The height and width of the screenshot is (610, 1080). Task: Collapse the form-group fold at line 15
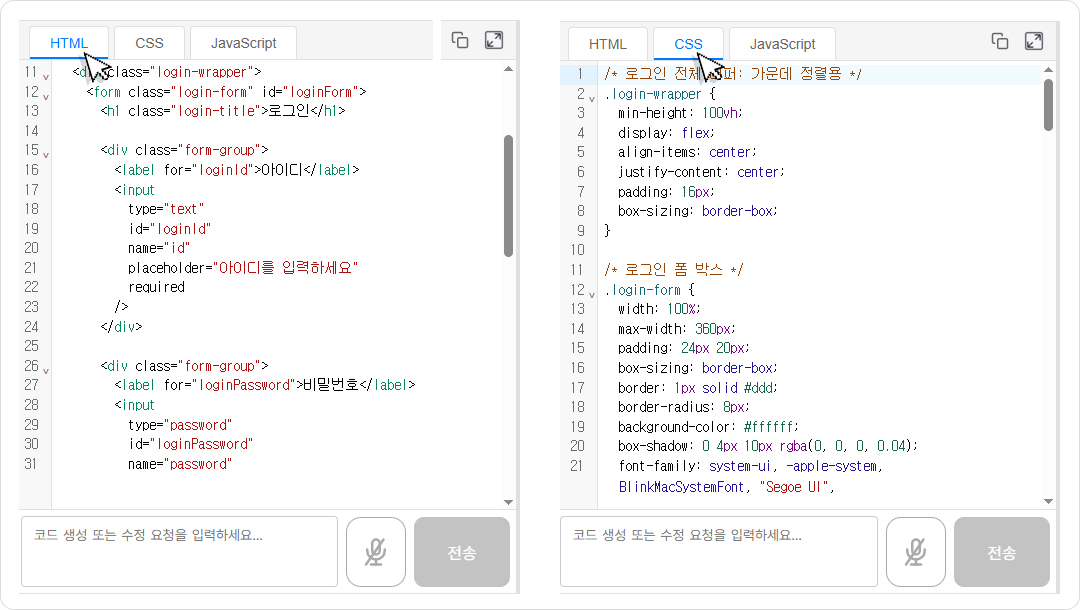[x=45, y=155]
